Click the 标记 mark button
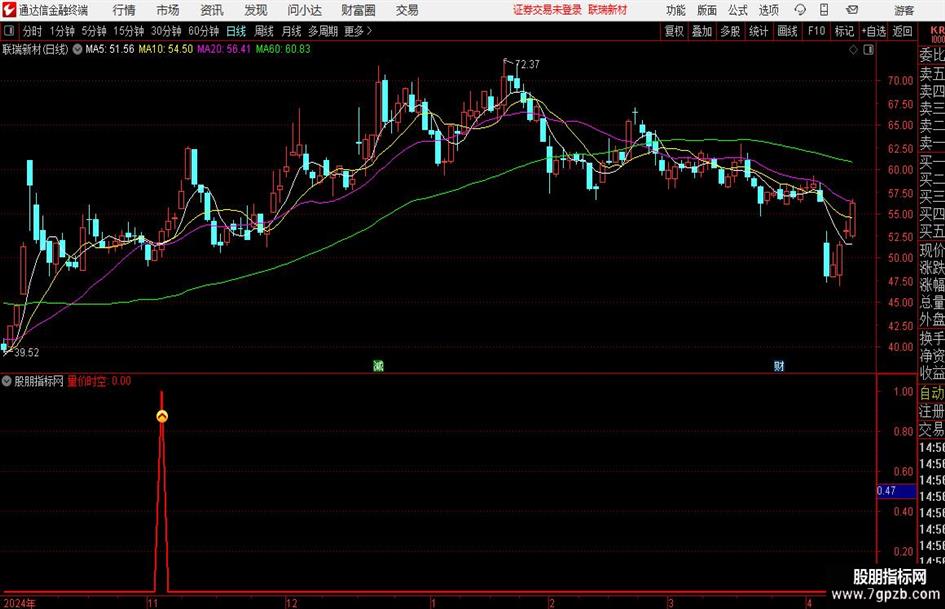The height and width of the screenshot is (609, 945). 844,31
